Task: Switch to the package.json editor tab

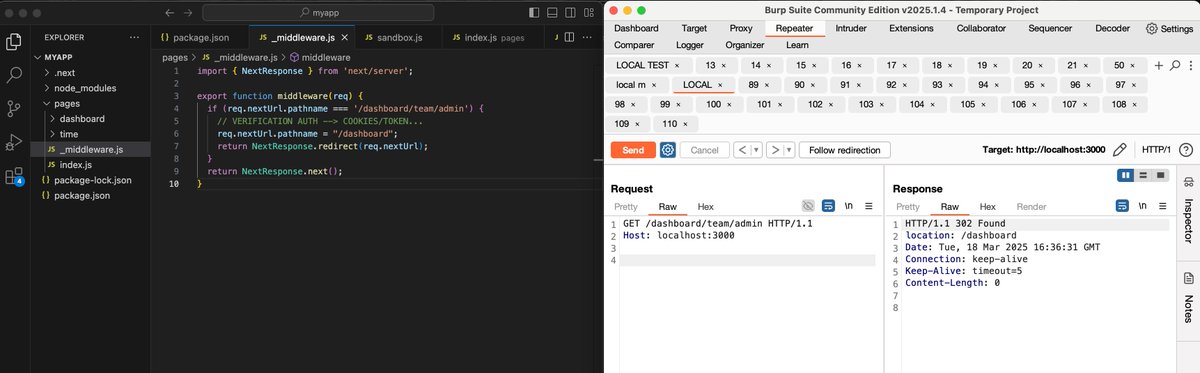Action: pos(201,37)
